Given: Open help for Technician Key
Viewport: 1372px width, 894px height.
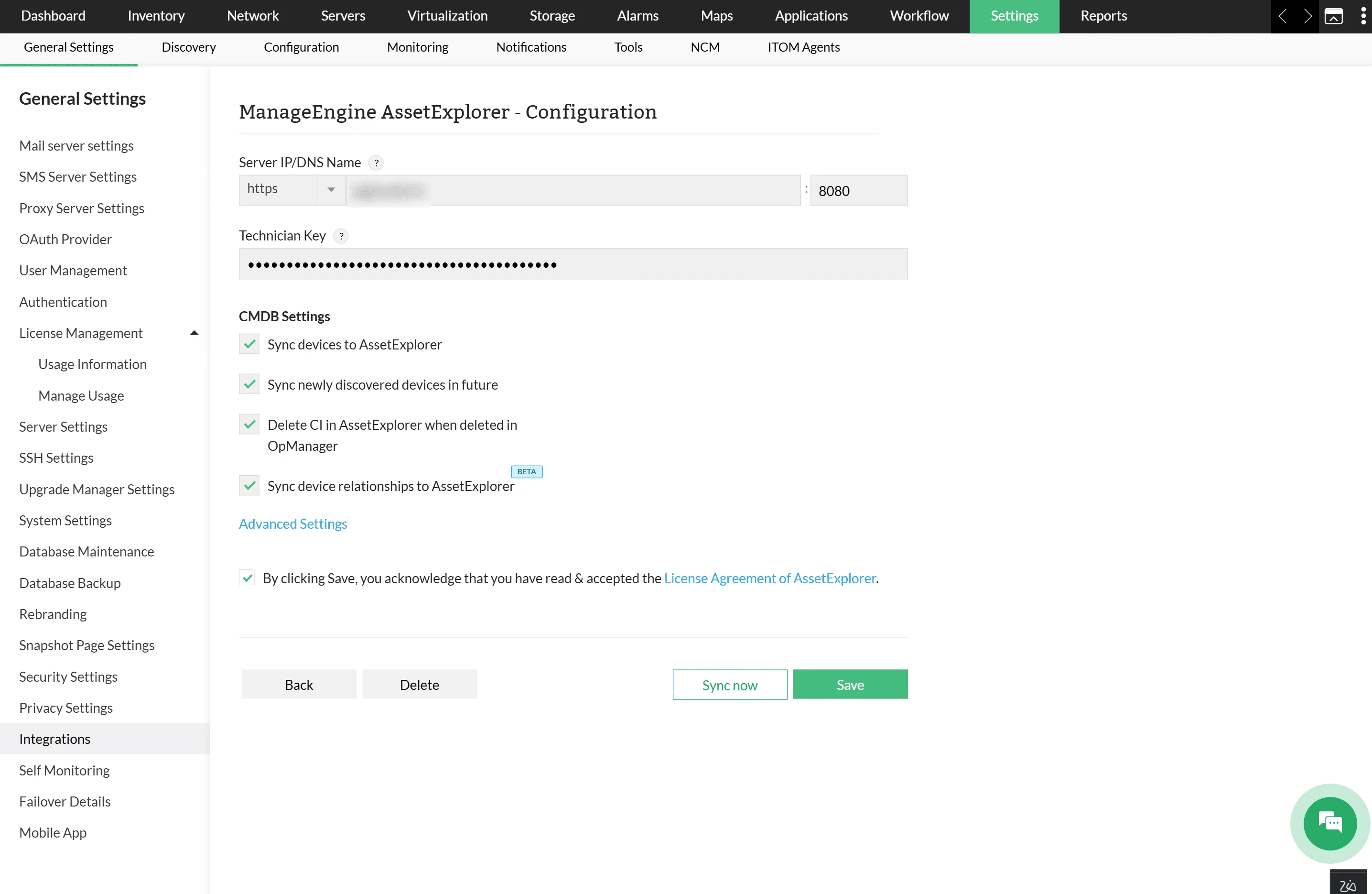Looking at the screenshot, I should click(x=341, y=236).
